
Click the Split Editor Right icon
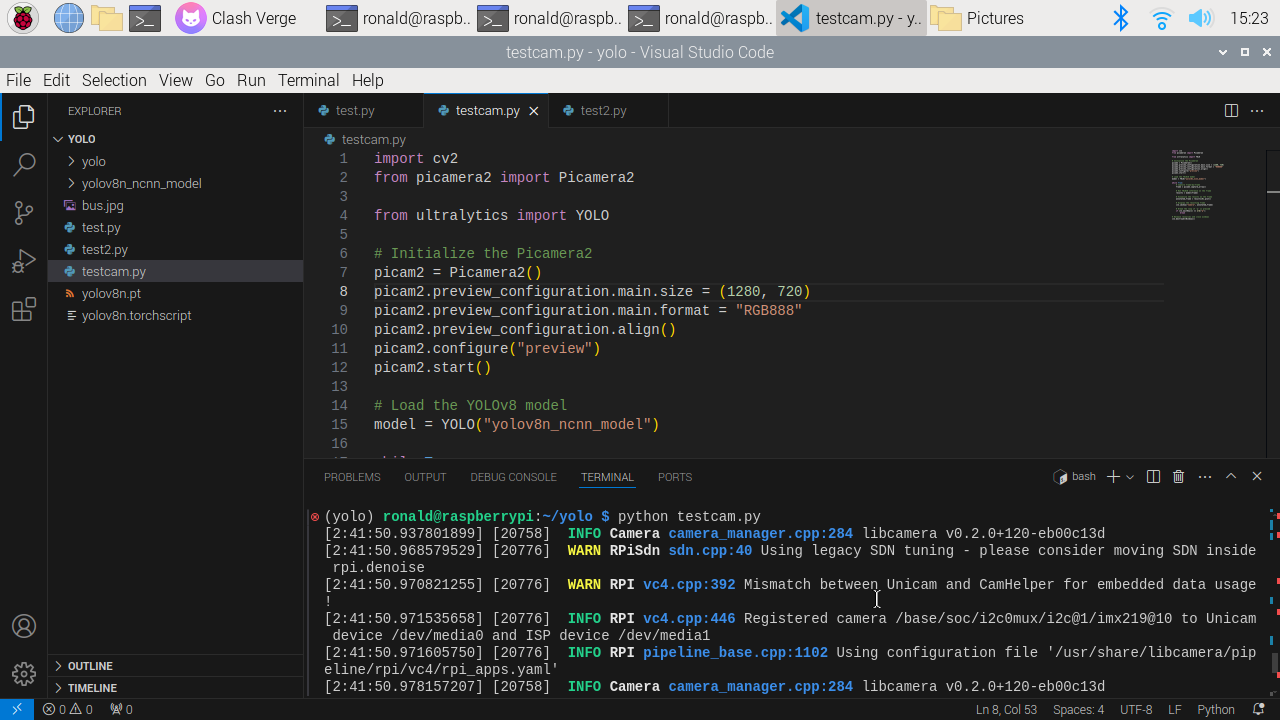pos(1231,111)
